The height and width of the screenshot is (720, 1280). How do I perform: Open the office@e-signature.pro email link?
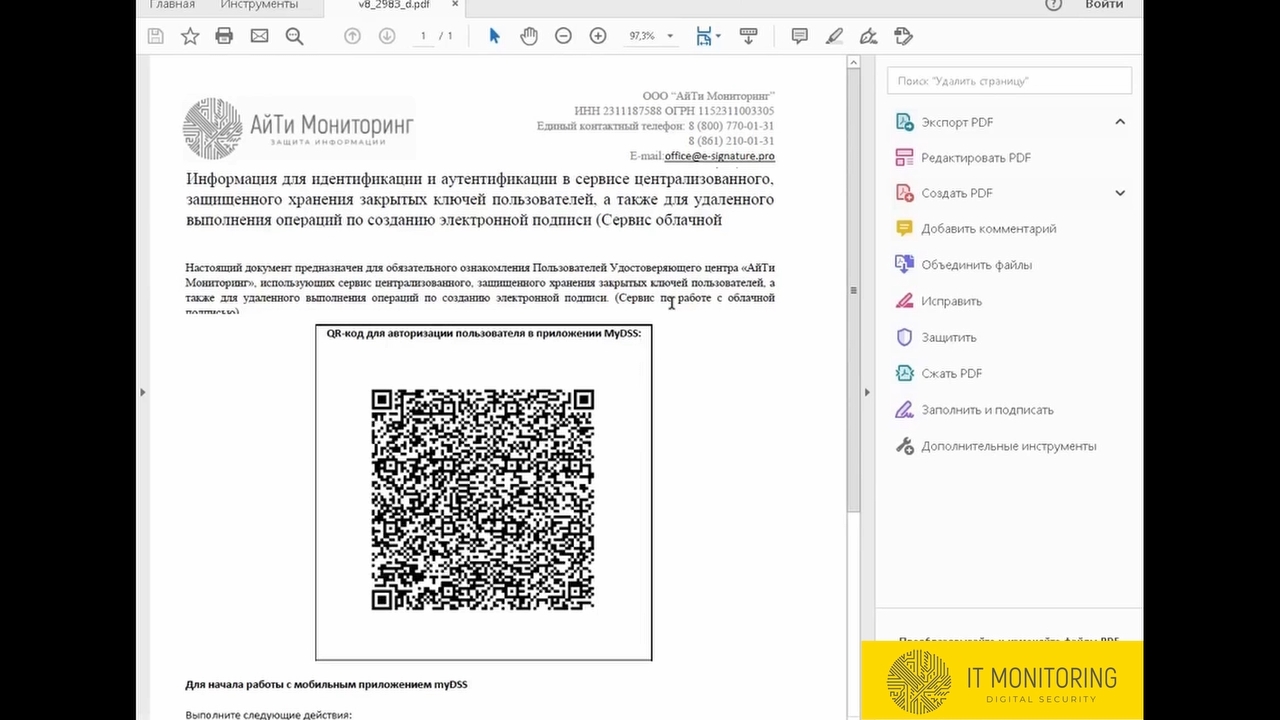719,156
